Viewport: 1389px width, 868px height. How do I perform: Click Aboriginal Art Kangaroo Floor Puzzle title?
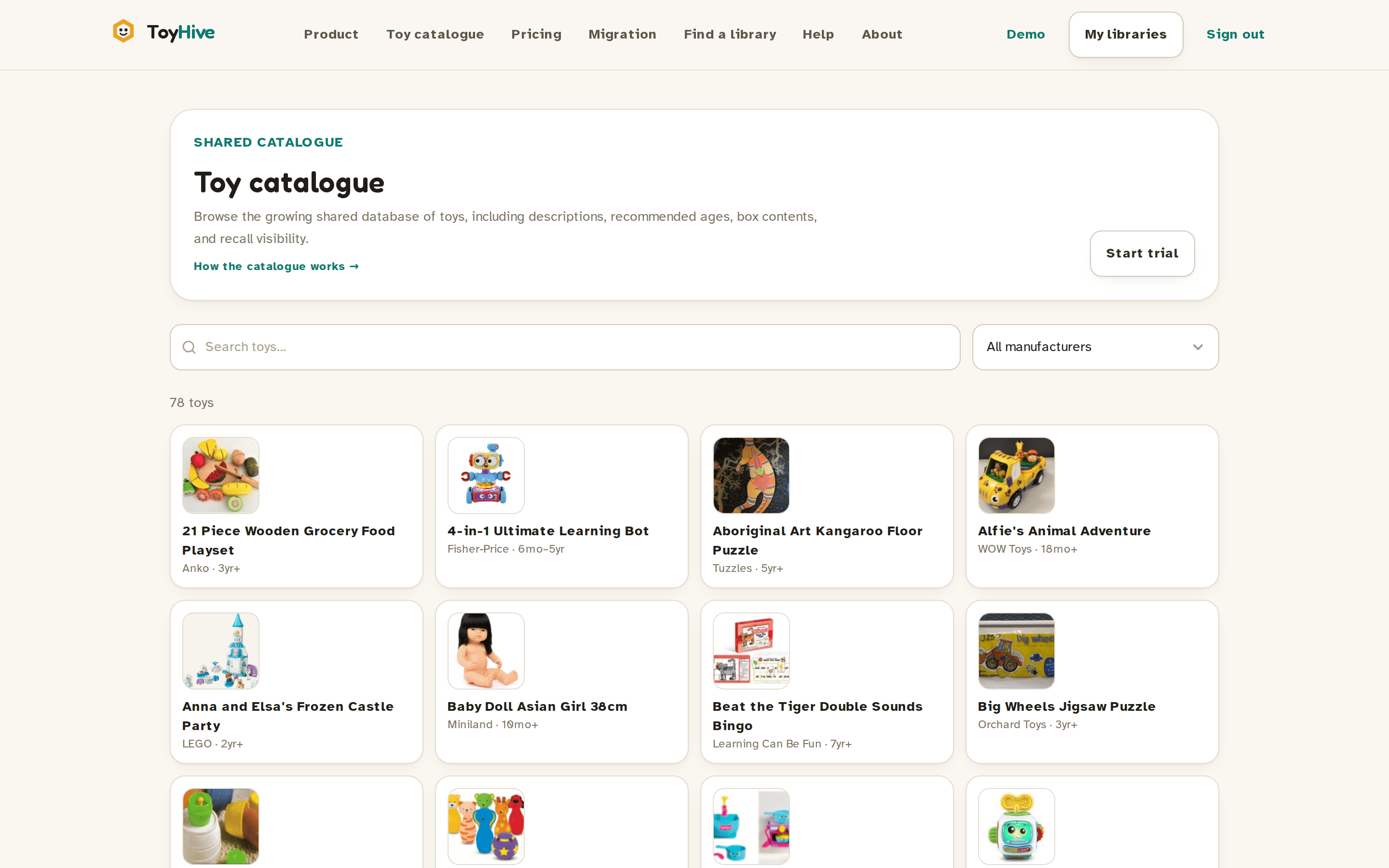pos(817,540)
